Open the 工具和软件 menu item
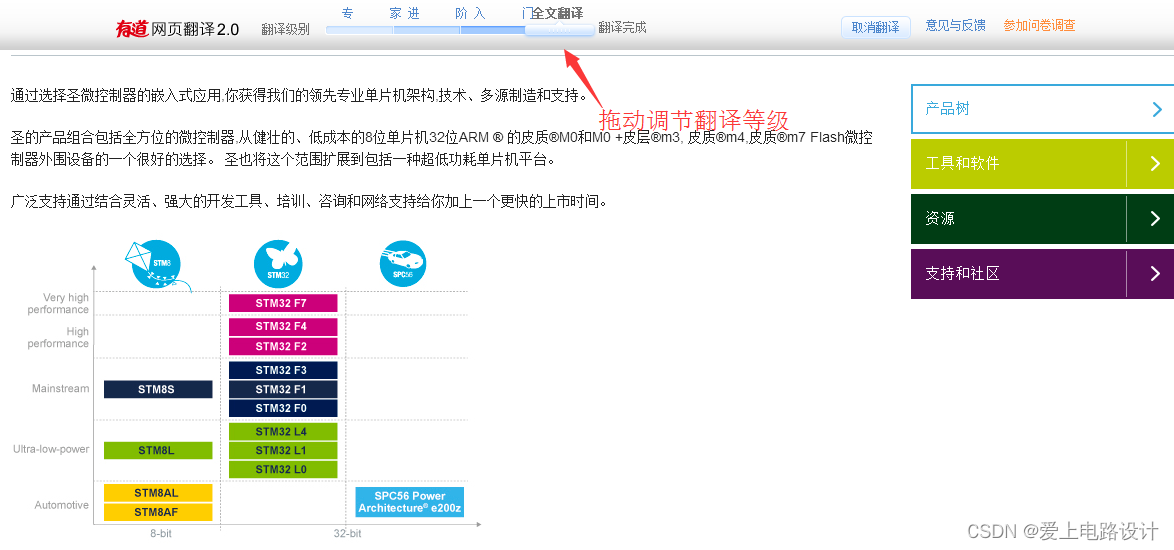The width and height of the screenshot is (1174, 550). [x=1042, y=163]
